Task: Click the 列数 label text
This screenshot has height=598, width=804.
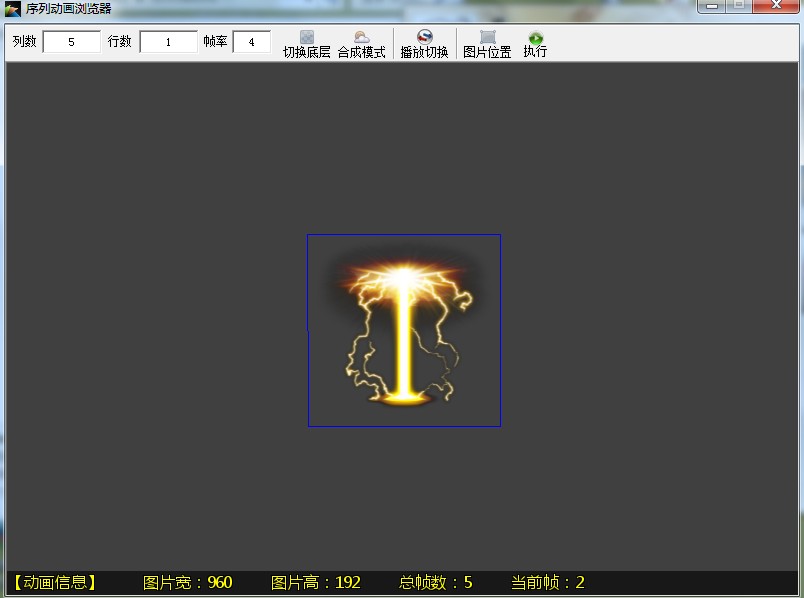Action: click(25, 42)
